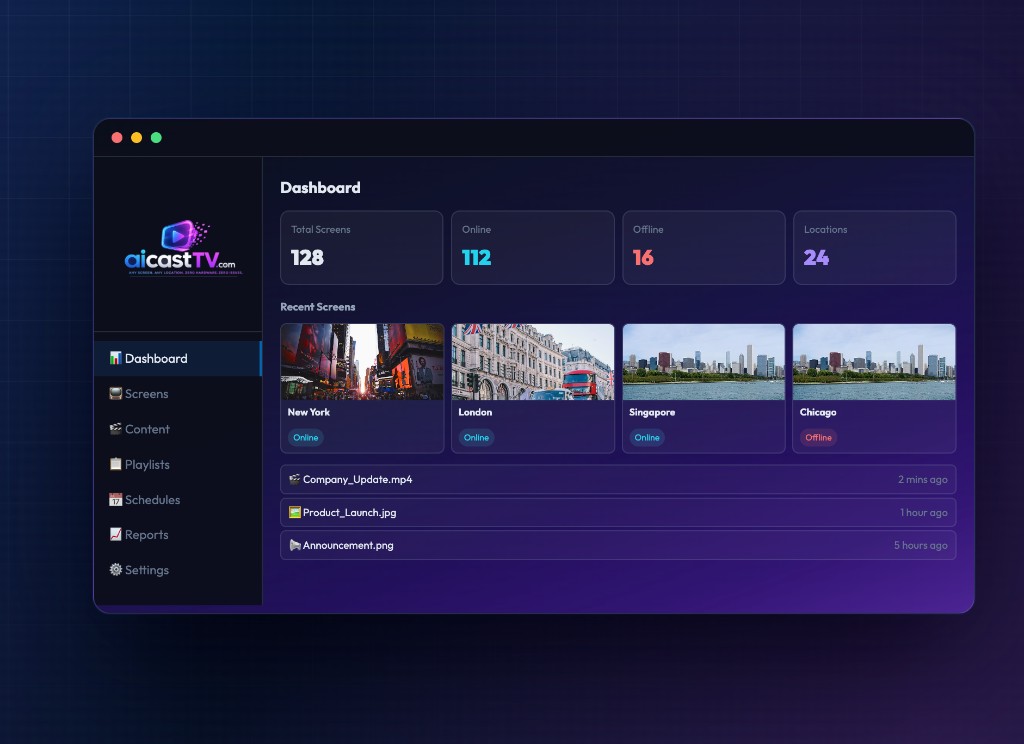Click the Recent Screens heading
Viewport: 1024px width, 744px height.
(x=317, y=307)
